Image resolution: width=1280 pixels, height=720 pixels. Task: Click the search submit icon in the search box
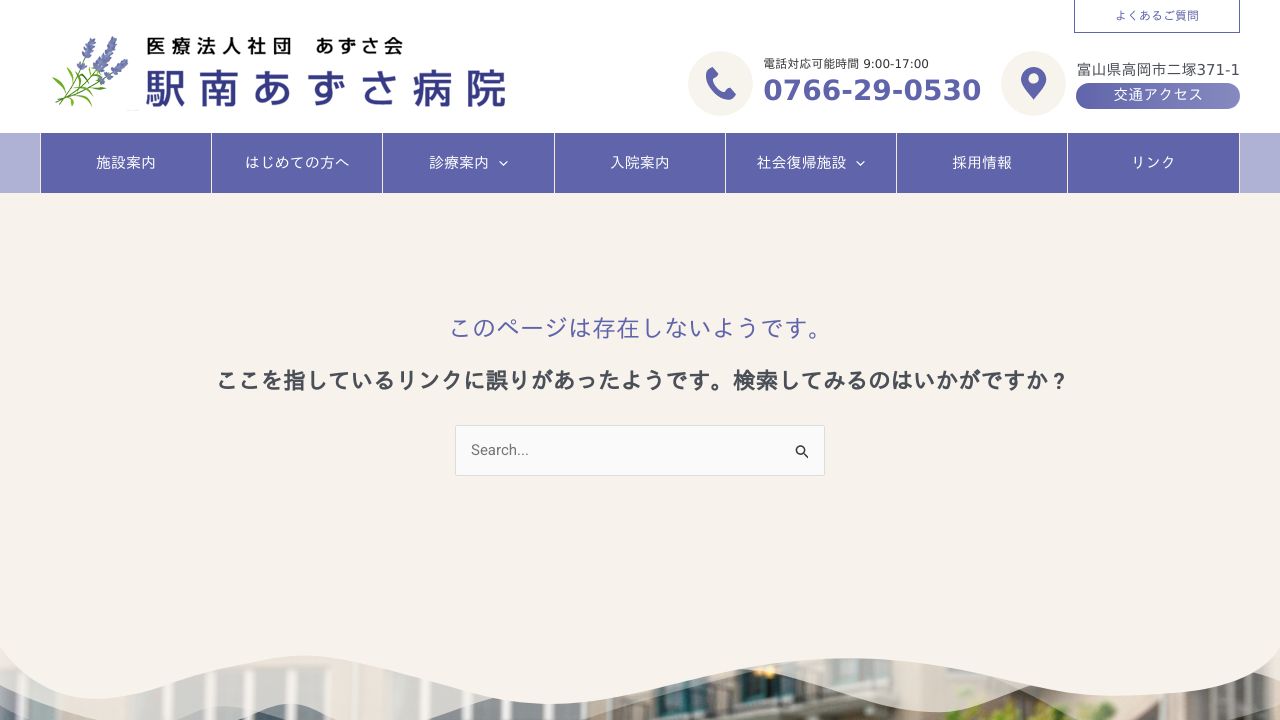(x=802, y=451)
